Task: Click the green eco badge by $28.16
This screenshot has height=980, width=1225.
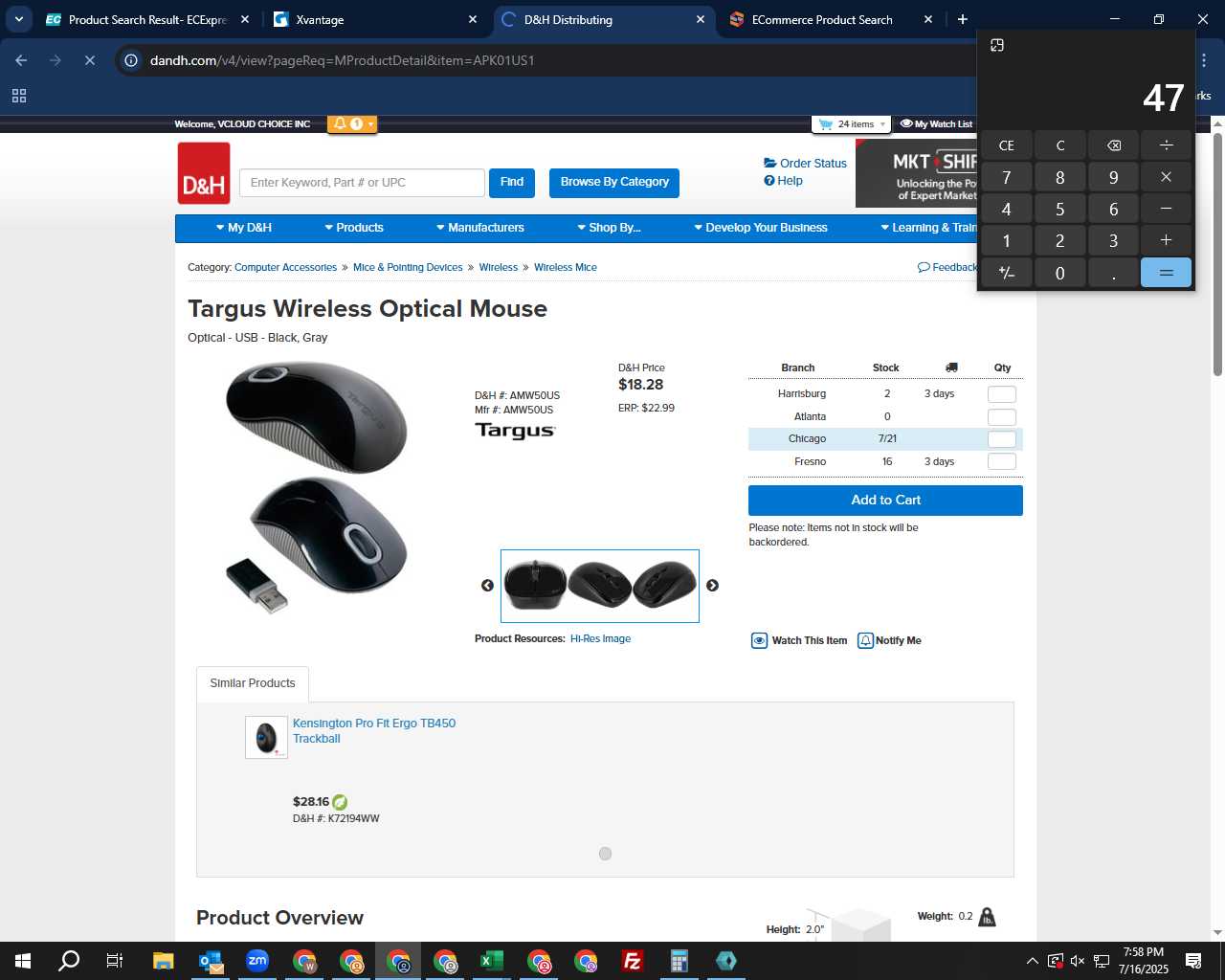Action: pyautogui.click(x=340, y=802)
